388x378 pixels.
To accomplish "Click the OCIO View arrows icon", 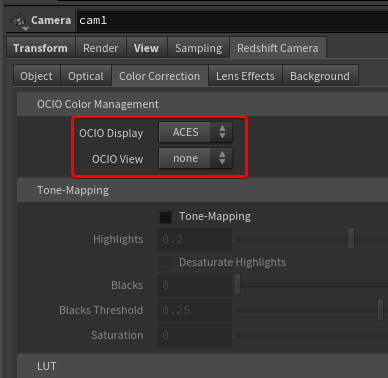I will pos(222,158).
